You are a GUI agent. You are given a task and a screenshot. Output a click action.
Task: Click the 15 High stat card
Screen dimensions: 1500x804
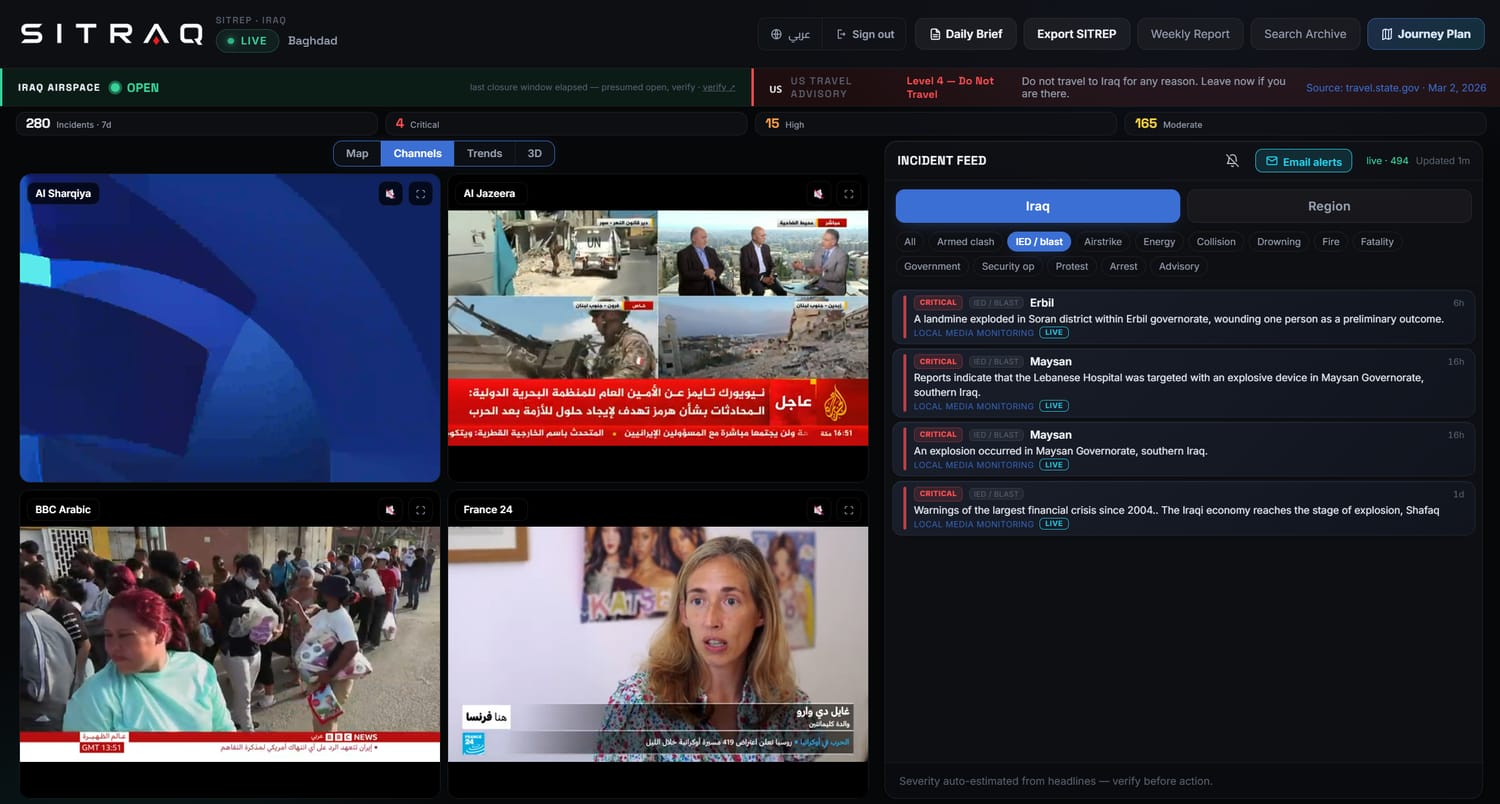click(x=936, y=124)
